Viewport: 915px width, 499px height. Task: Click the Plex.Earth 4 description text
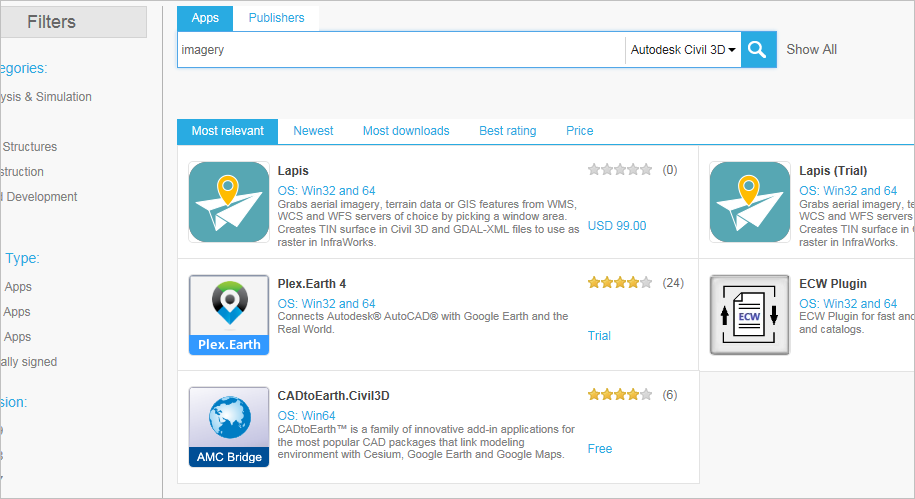(422, 323)
